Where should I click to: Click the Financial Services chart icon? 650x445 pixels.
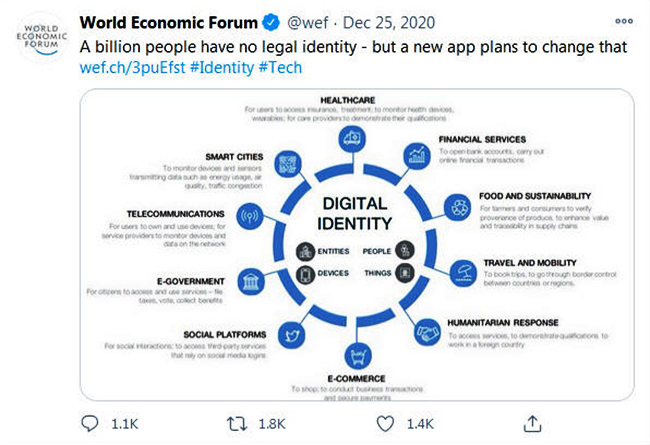pyautogui.click(x=416, y=155)
